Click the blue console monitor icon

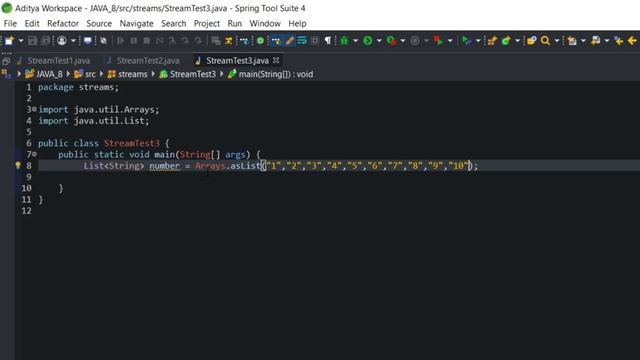(88, 40)
